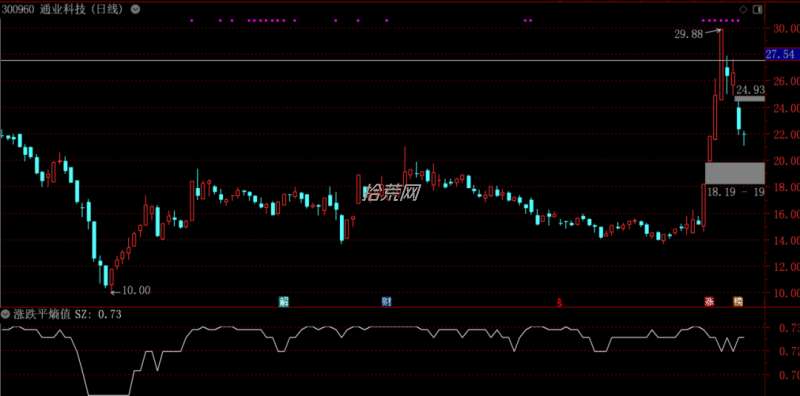Click the large gray gap rectangle near 18-20

click(735, 173)
